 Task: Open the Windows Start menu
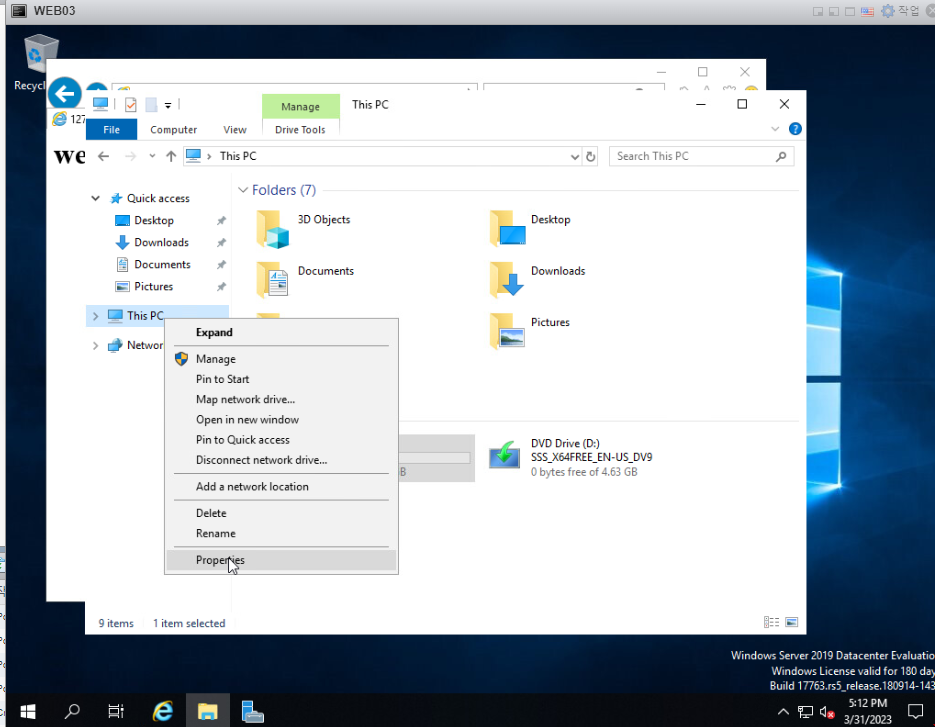tap(27, 711)
